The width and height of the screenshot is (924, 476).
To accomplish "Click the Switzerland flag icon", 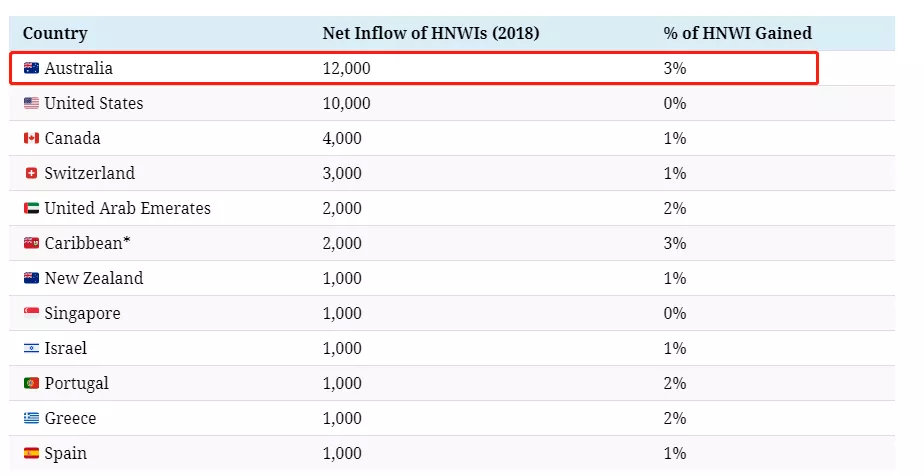I will point(31,173).
